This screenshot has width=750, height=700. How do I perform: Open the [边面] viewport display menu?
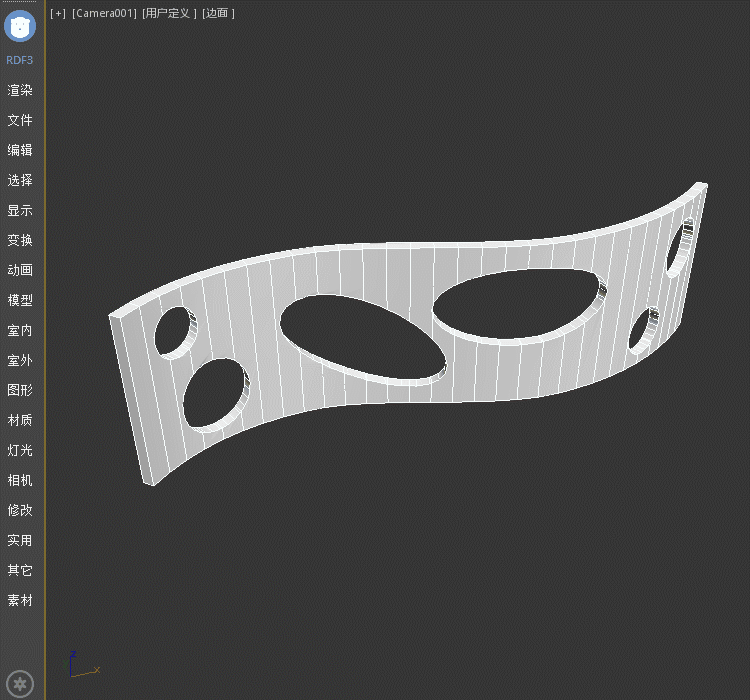click(218, 13)
